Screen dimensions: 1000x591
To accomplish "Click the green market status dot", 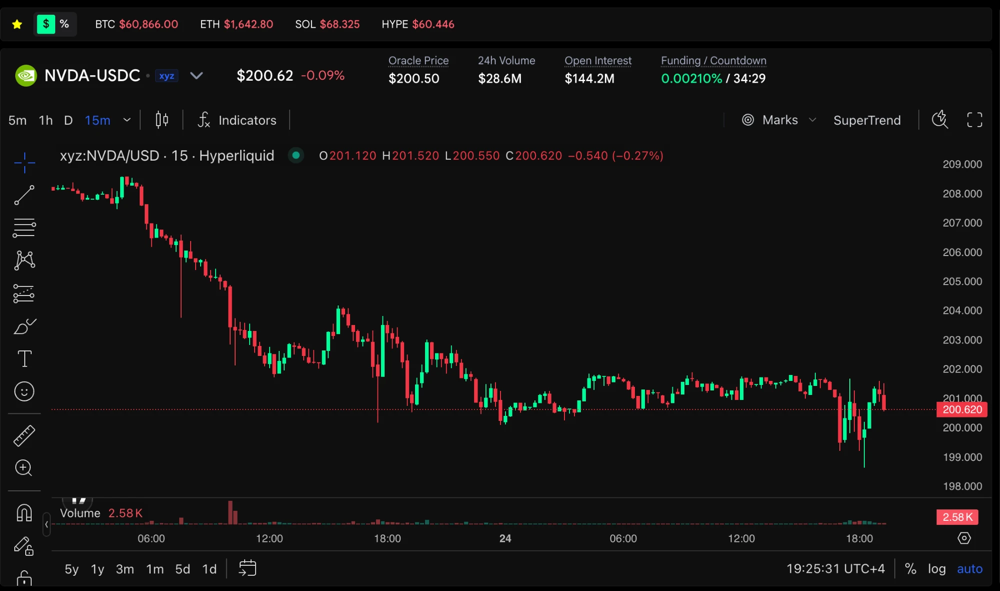I will point(296,155).
